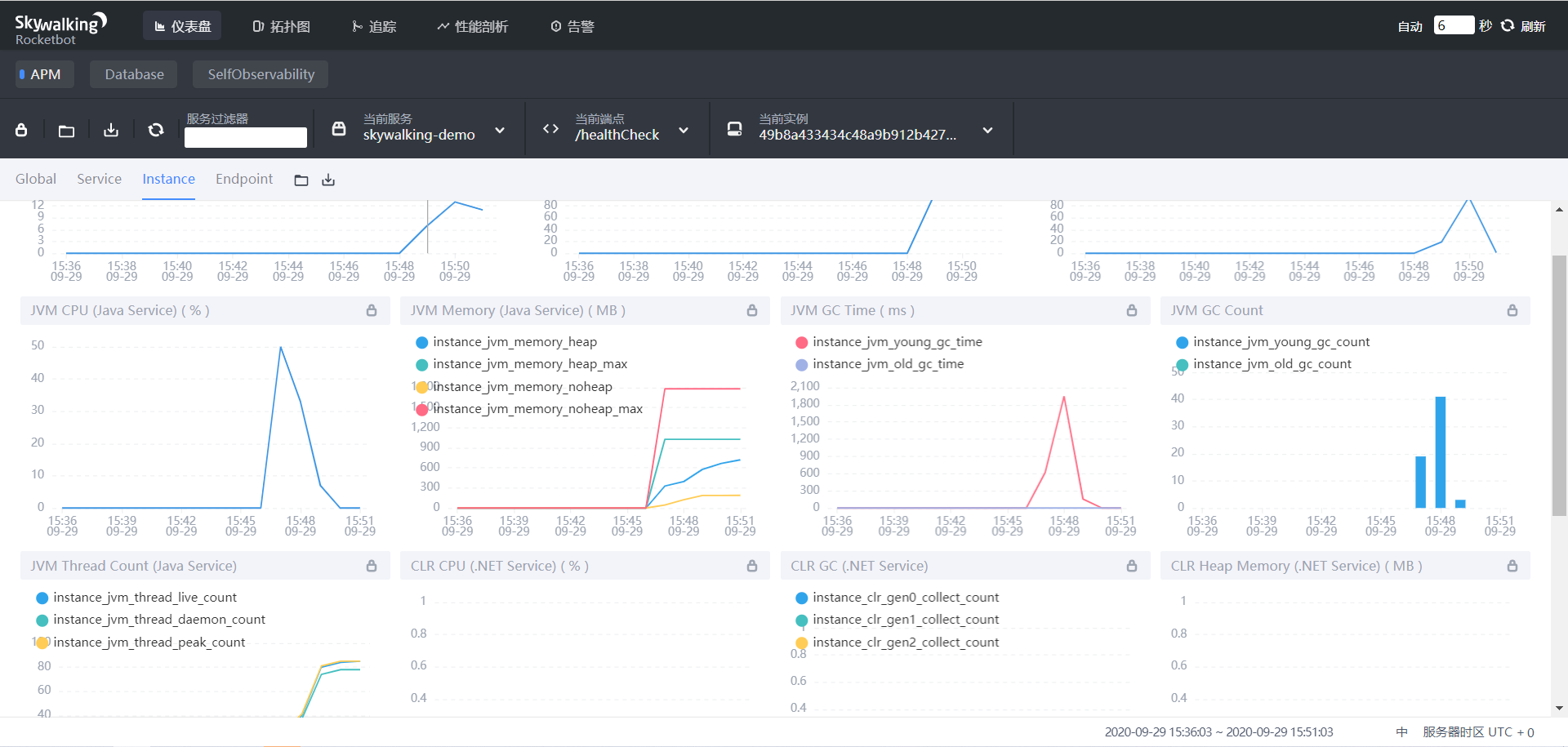This screenshot has width=1568, height=747.
Task: Open the 仪表盘 dashboard menu
Action: [183, 26]
